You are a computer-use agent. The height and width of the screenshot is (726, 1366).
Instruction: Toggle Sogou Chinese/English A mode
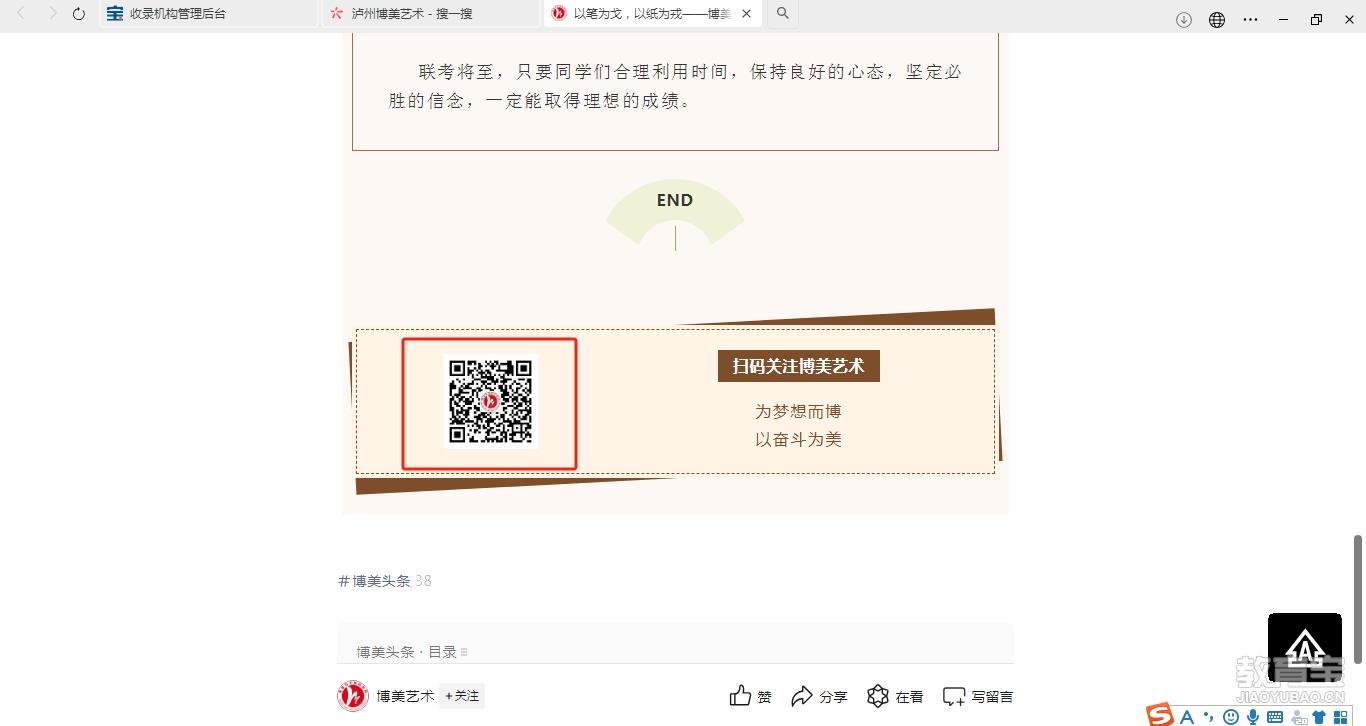[1187, 716]
